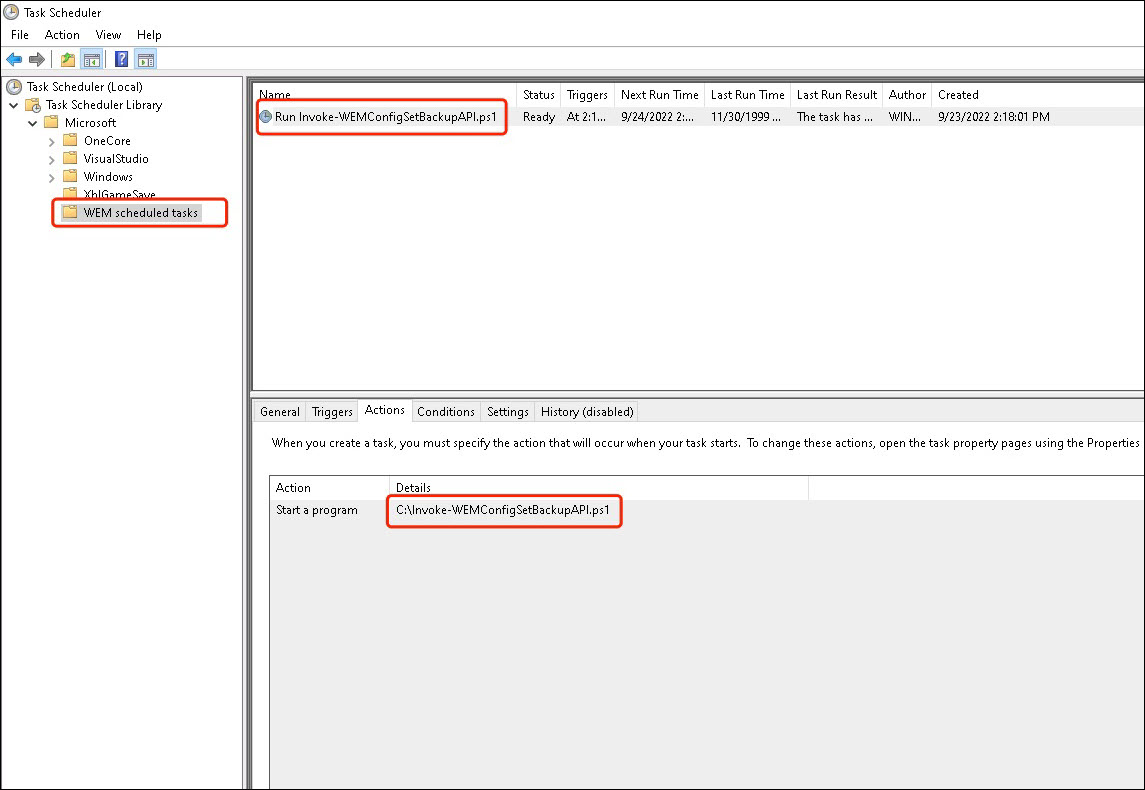Screen dimensions: 1145x790
Task: Click the VisualStudio folder icon
Action: click(x=70, y=158)
